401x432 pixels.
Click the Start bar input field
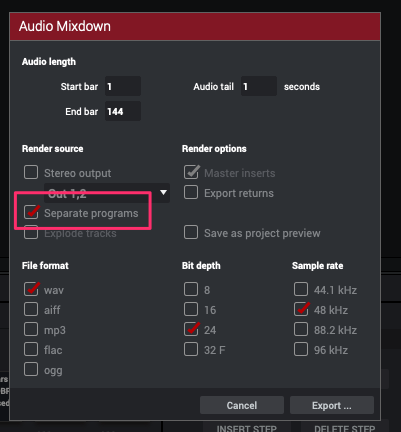point(123,86)
